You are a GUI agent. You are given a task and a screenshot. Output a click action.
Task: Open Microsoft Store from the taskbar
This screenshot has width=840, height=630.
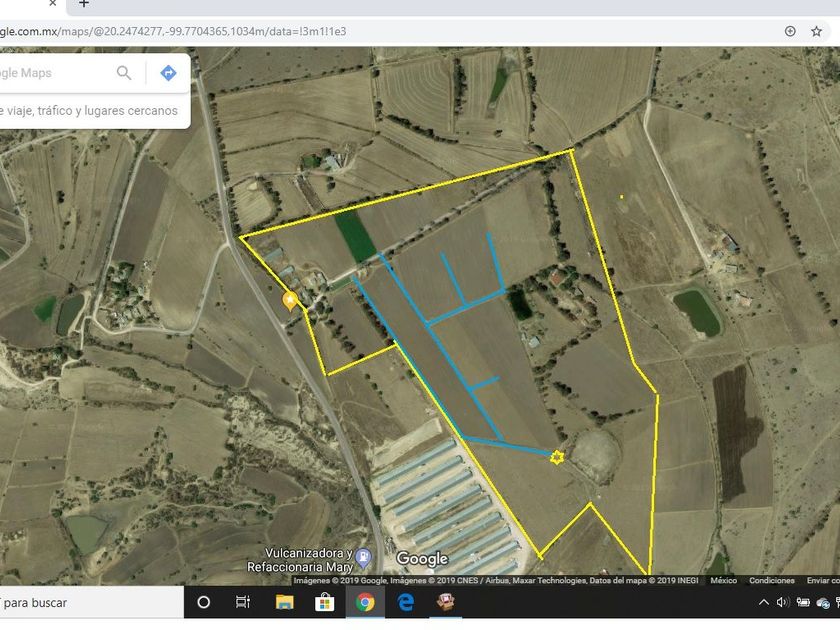coord(324,602)
